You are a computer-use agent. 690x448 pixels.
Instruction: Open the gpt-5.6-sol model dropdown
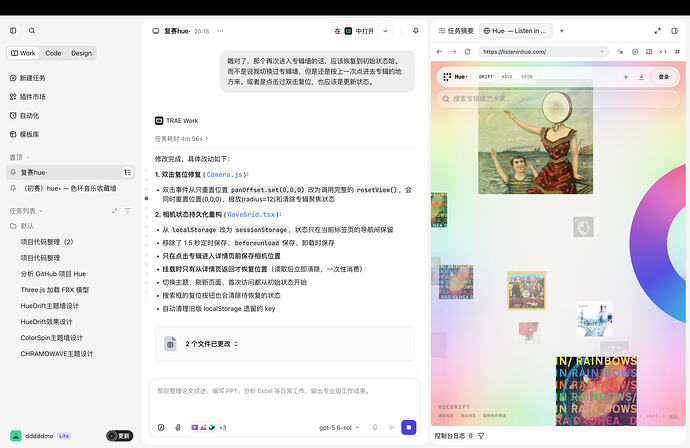click(339, 427)
